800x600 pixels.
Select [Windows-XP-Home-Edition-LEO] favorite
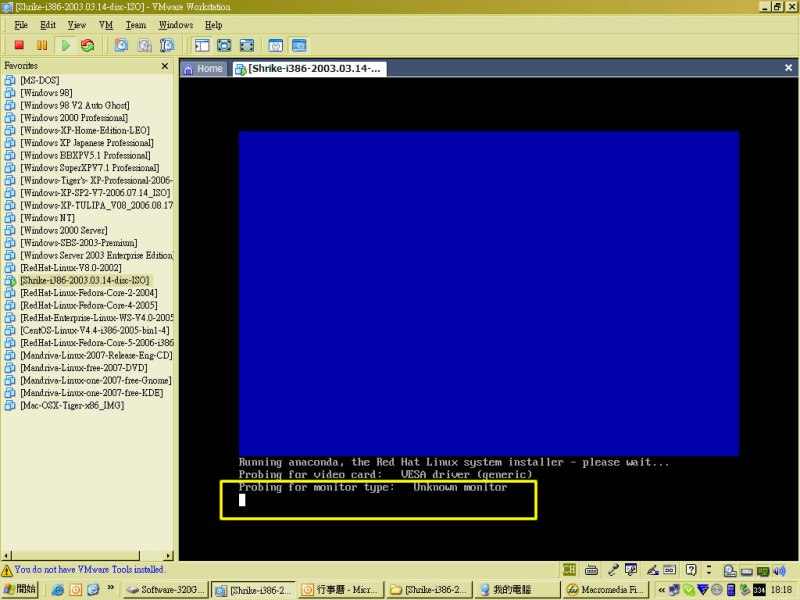click(x=85, y=131)
